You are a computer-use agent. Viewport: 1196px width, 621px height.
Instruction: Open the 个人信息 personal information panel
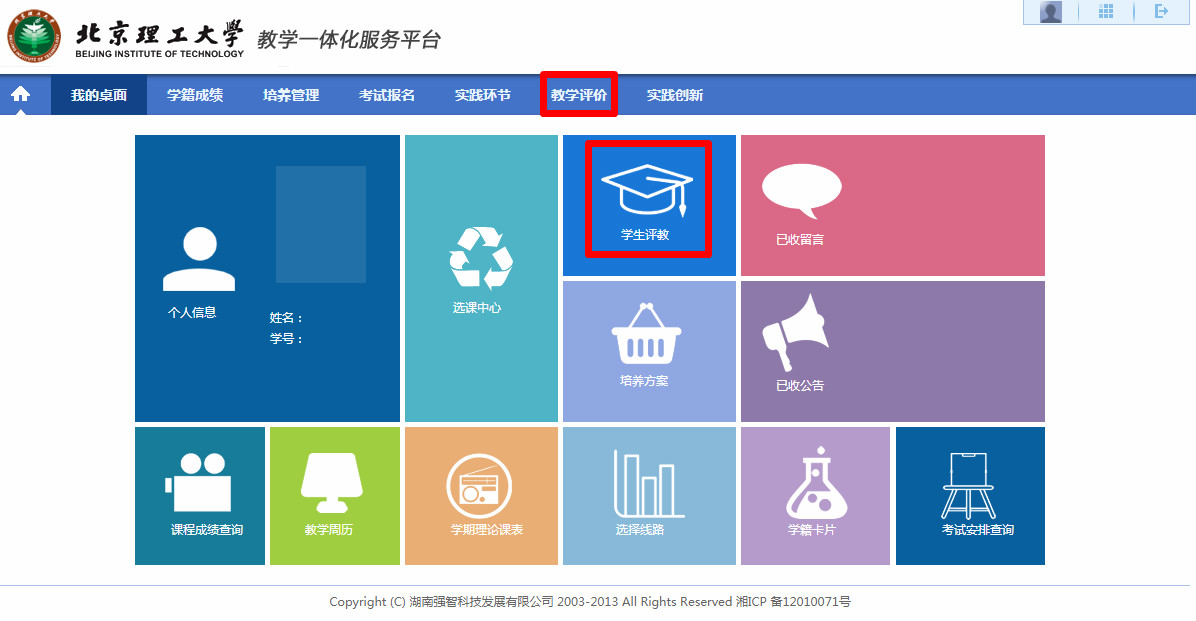tap(199, 278)
